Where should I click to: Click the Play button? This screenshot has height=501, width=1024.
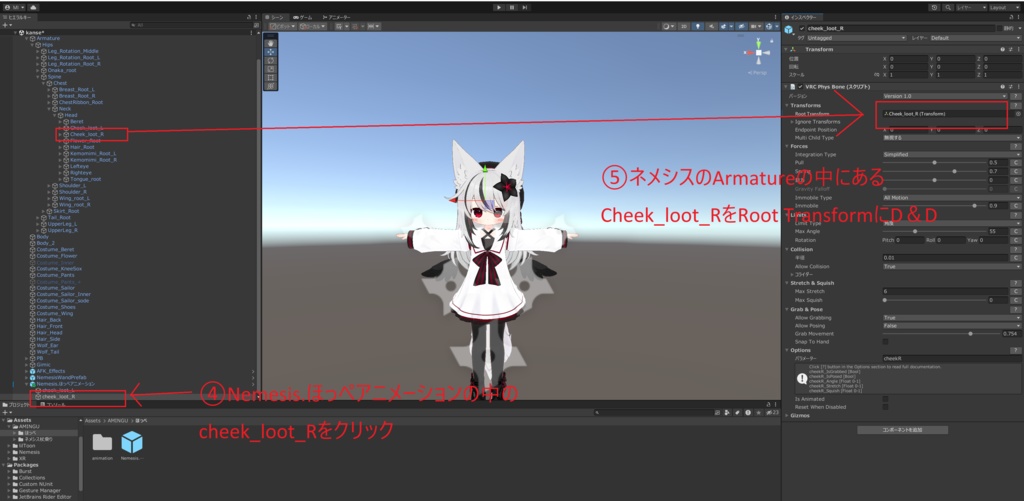499,7
